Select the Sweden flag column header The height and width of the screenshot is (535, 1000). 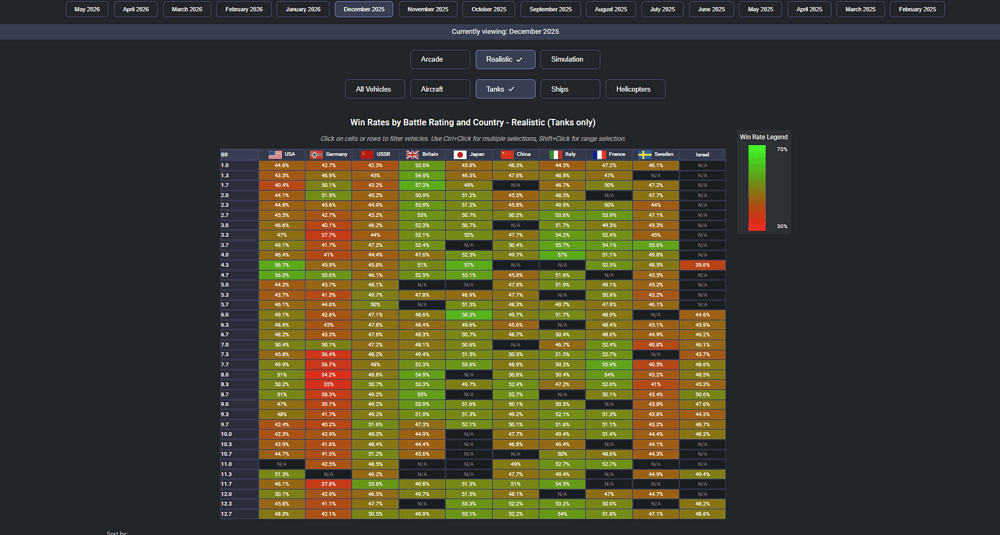click(656, 154)
